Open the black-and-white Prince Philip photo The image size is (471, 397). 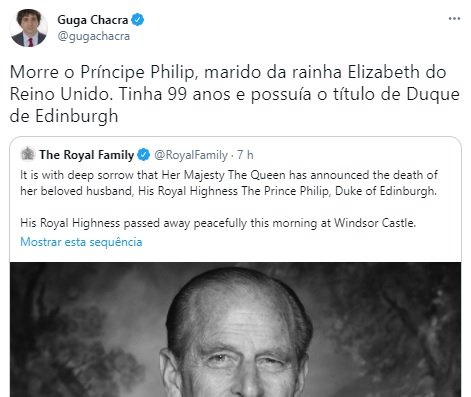click(235, 329)
